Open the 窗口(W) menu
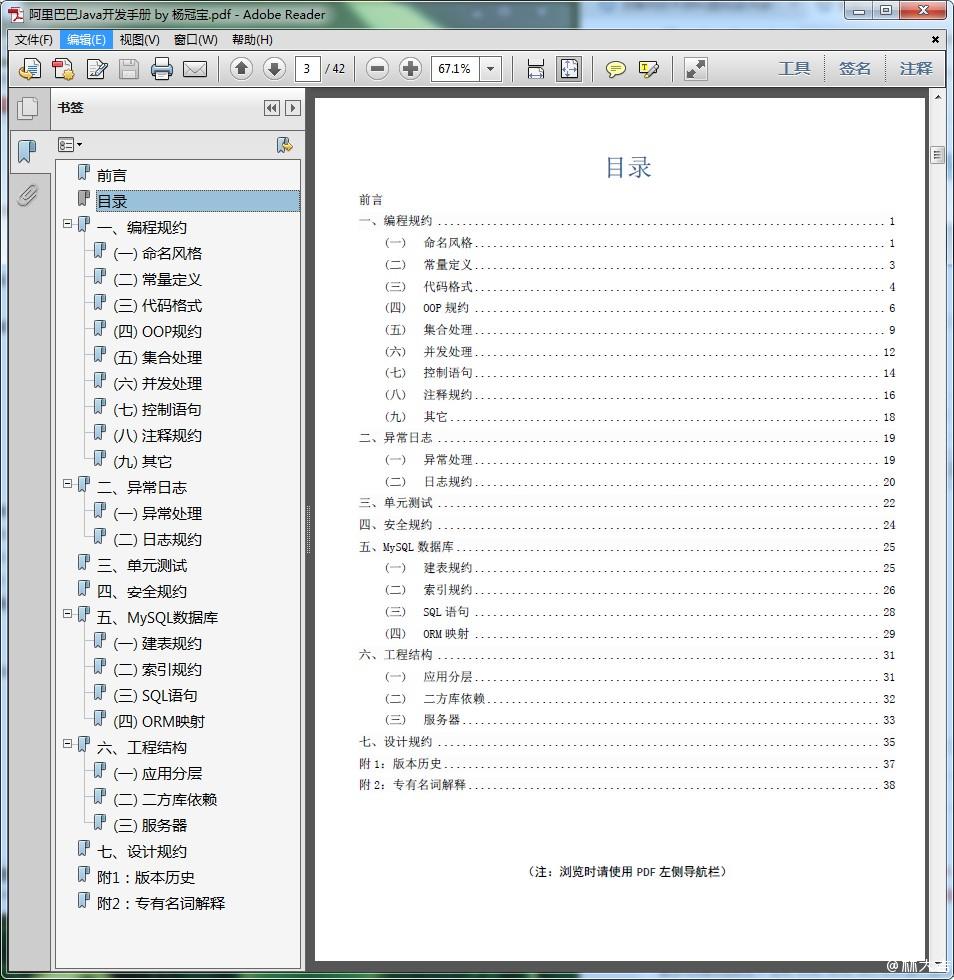 196,40
